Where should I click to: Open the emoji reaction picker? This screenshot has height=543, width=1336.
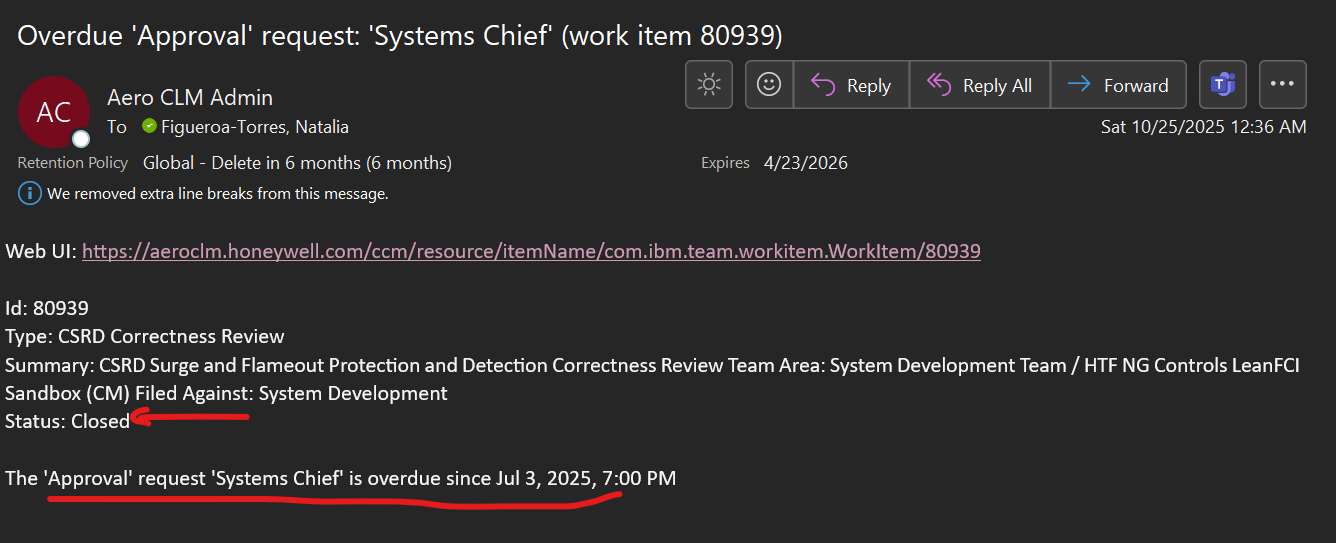point(769,85)
